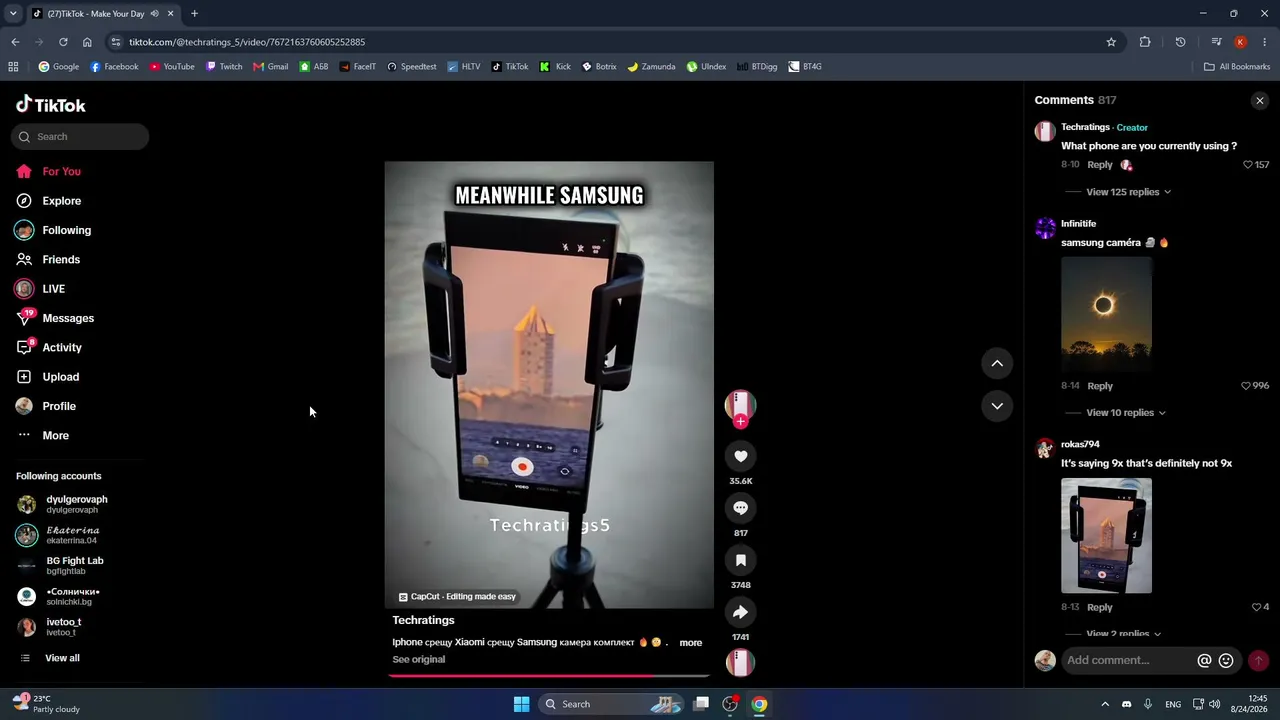Viewport: 1280px width, 720px height.
Task: Share the video using arrow icon
Action: (740, 612)
